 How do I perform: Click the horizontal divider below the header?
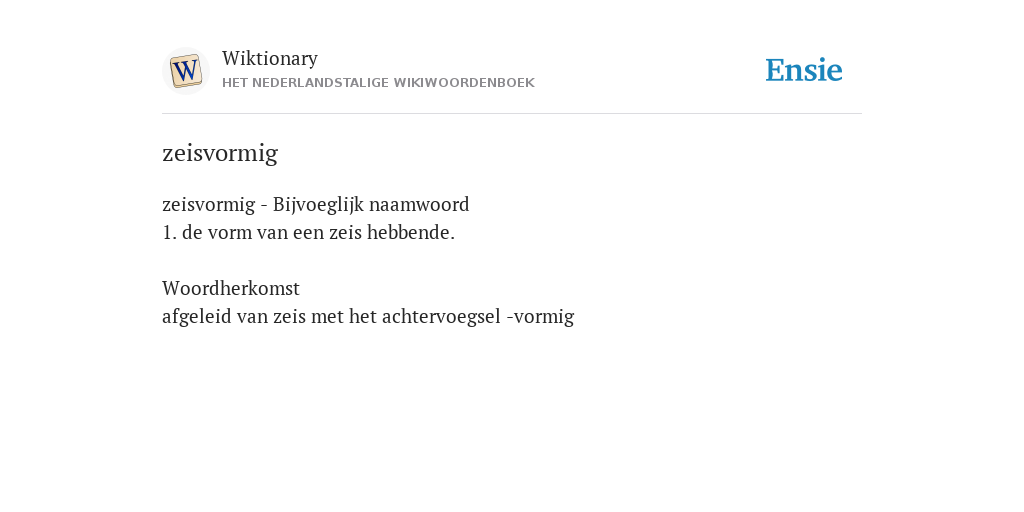tap(512, 114)
